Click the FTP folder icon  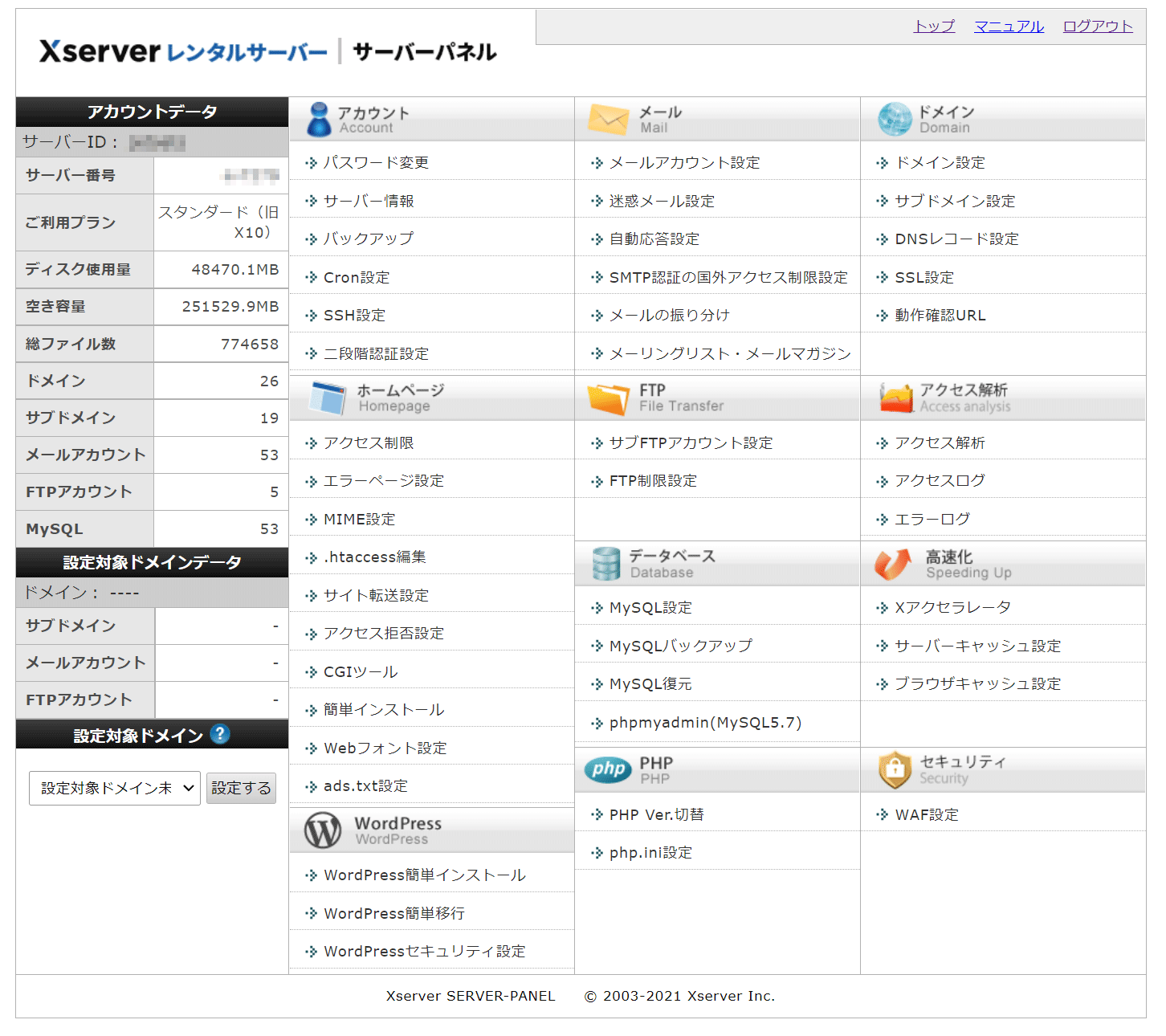click(609, 398)
